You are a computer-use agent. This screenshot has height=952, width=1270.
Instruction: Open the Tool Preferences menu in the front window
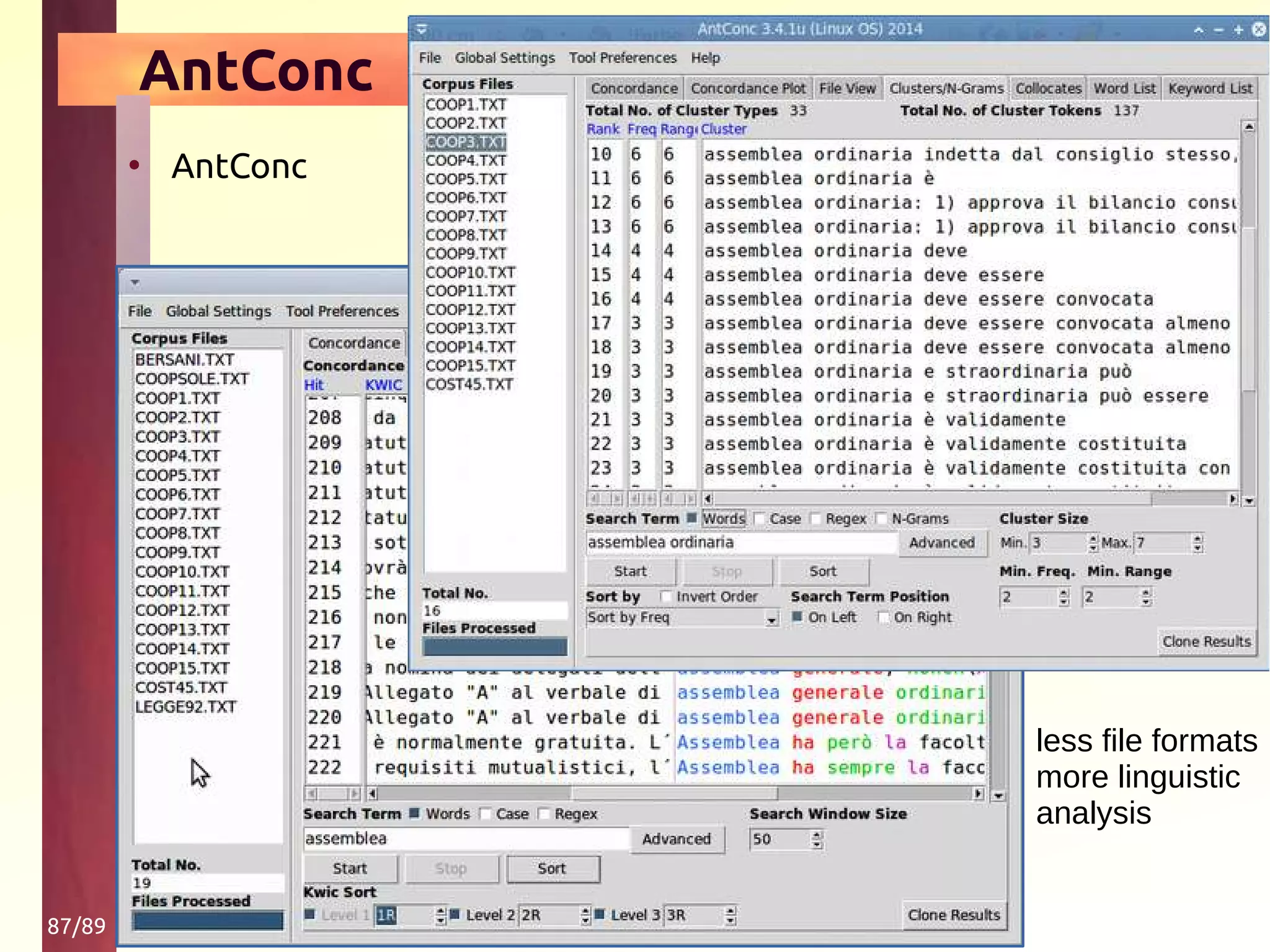point(623,58)
